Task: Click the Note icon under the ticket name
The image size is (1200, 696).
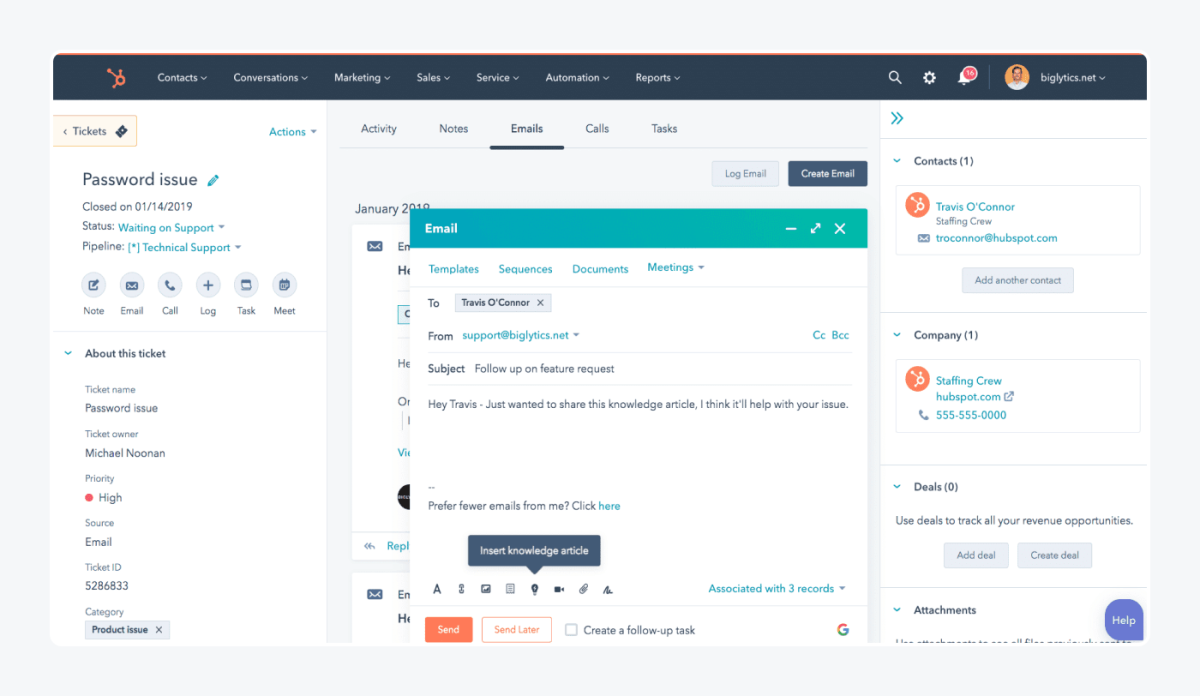Action: click(x=93, y=287)
